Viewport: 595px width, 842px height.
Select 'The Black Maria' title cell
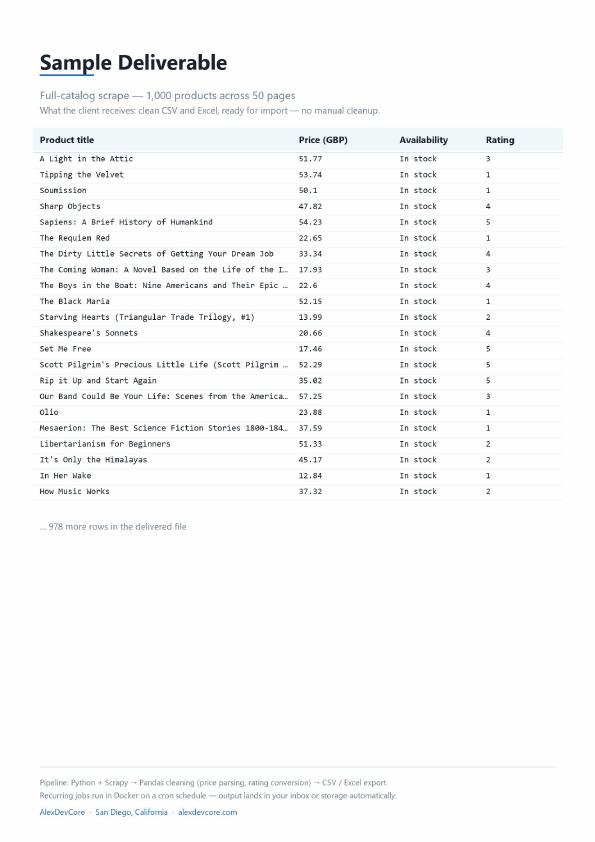click(75, 301)
